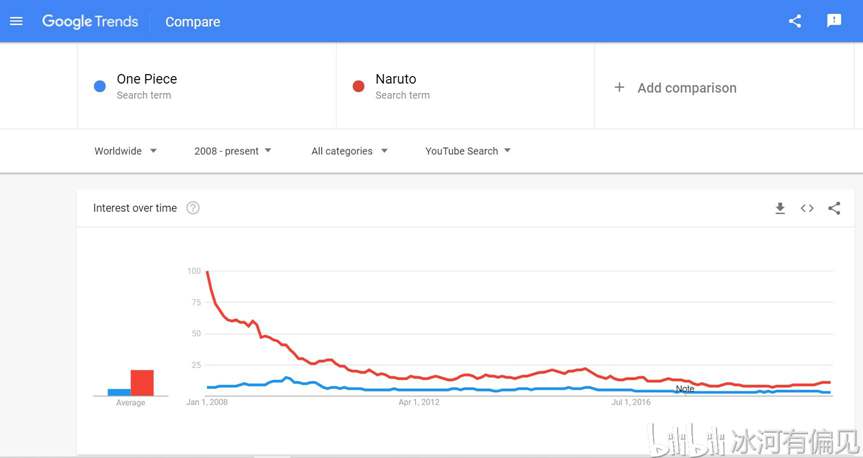Click the embed code icon
Viewport: 863px width, 458px height.
point(807,208)
